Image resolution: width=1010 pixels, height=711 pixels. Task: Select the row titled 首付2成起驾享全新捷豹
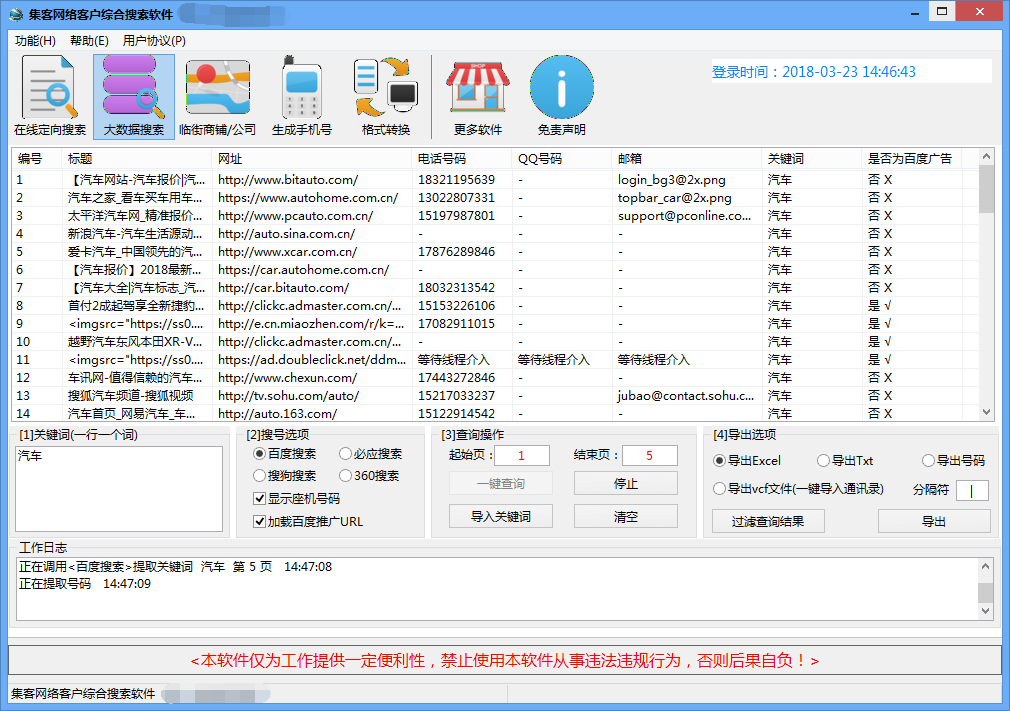(x=495, y=306)
